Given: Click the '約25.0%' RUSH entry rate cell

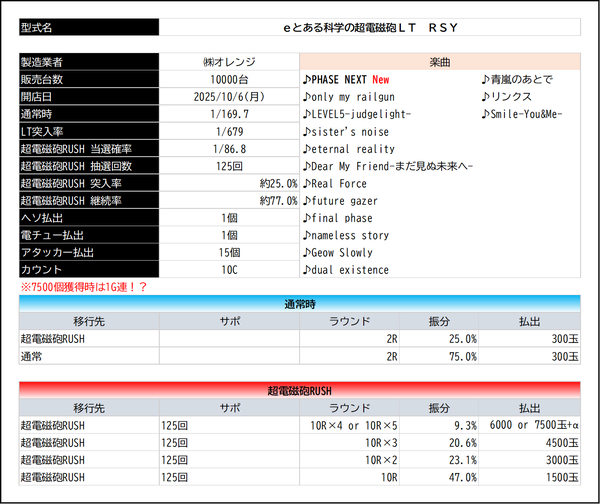Looking at the screenshot, I should click(x=229, y=183).
